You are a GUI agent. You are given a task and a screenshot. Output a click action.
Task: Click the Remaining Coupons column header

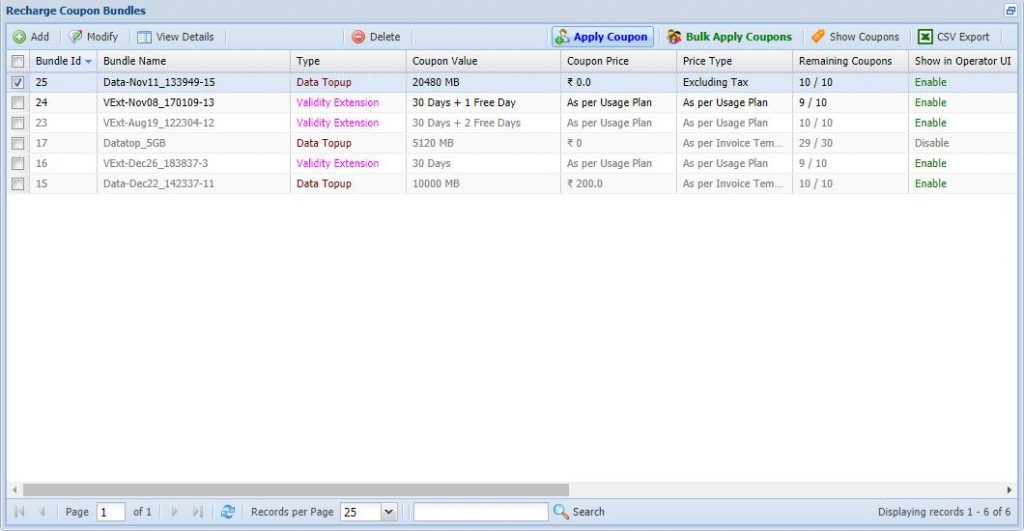[845, 61]
